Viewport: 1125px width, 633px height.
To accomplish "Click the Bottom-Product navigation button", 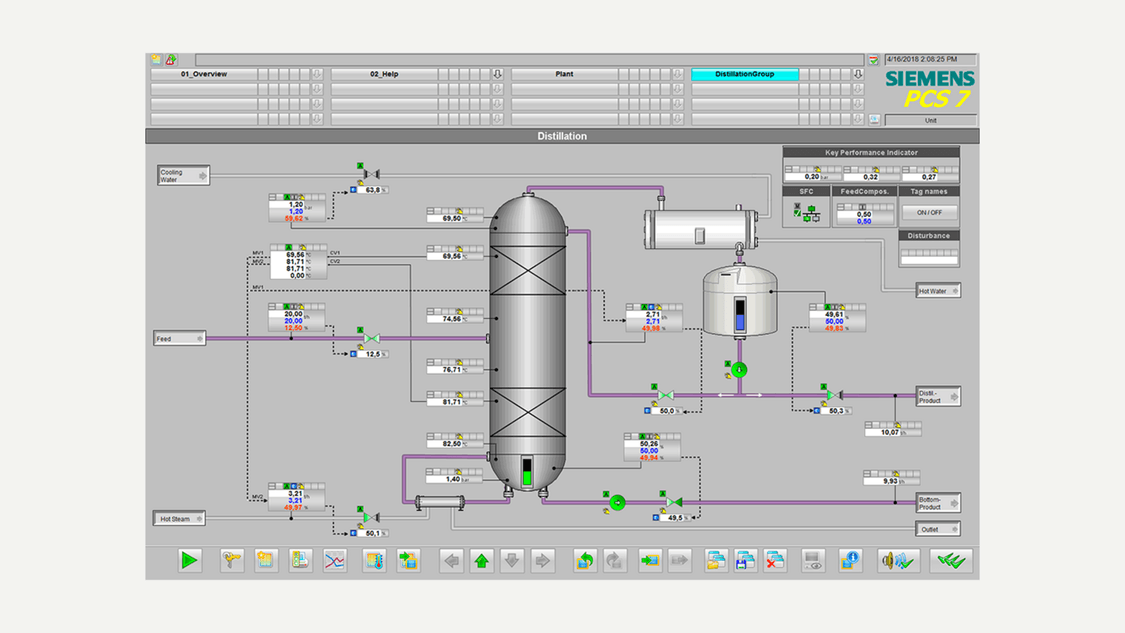I will [937, 502].
